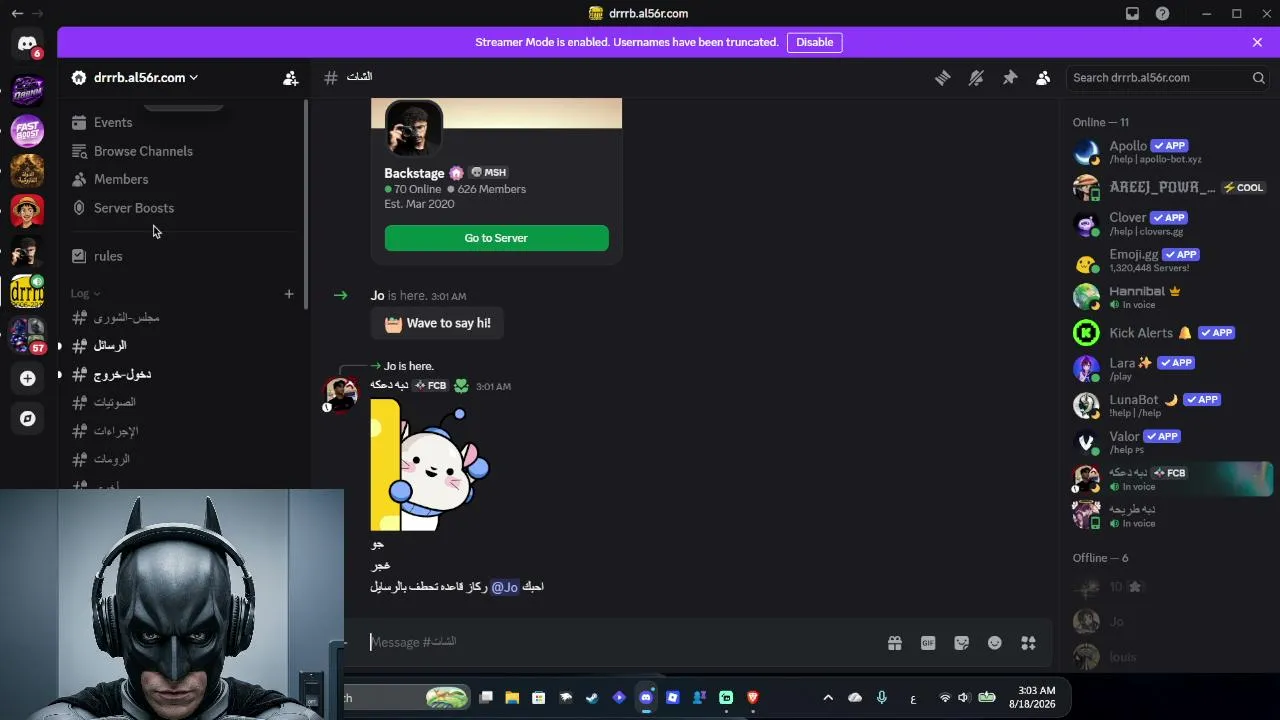The image size is (1280, 720).
Task: Open the مجلس-الشورى channel
Action: click(182, 318)
